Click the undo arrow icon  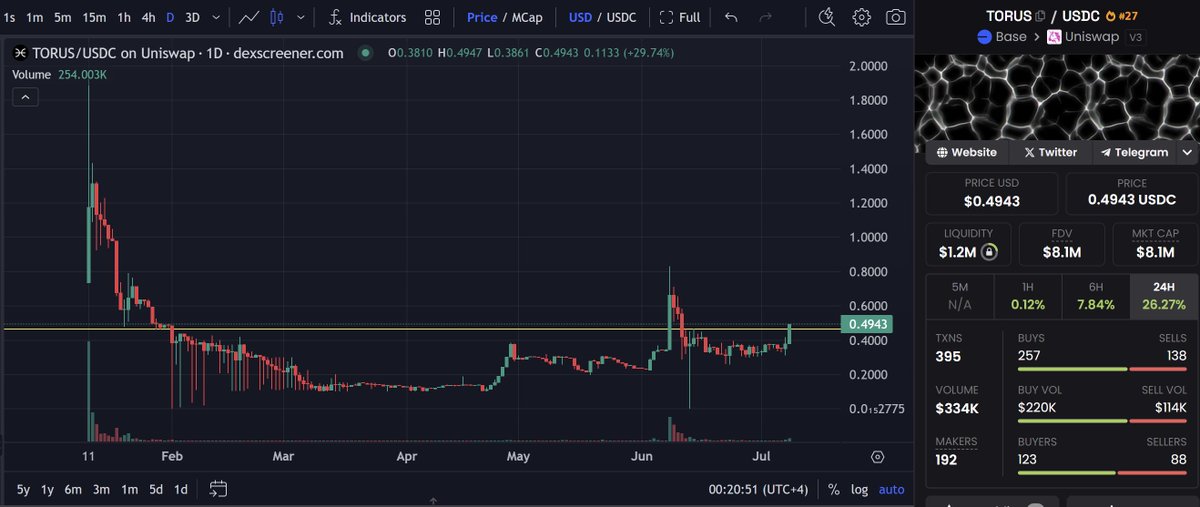[732, 17]
